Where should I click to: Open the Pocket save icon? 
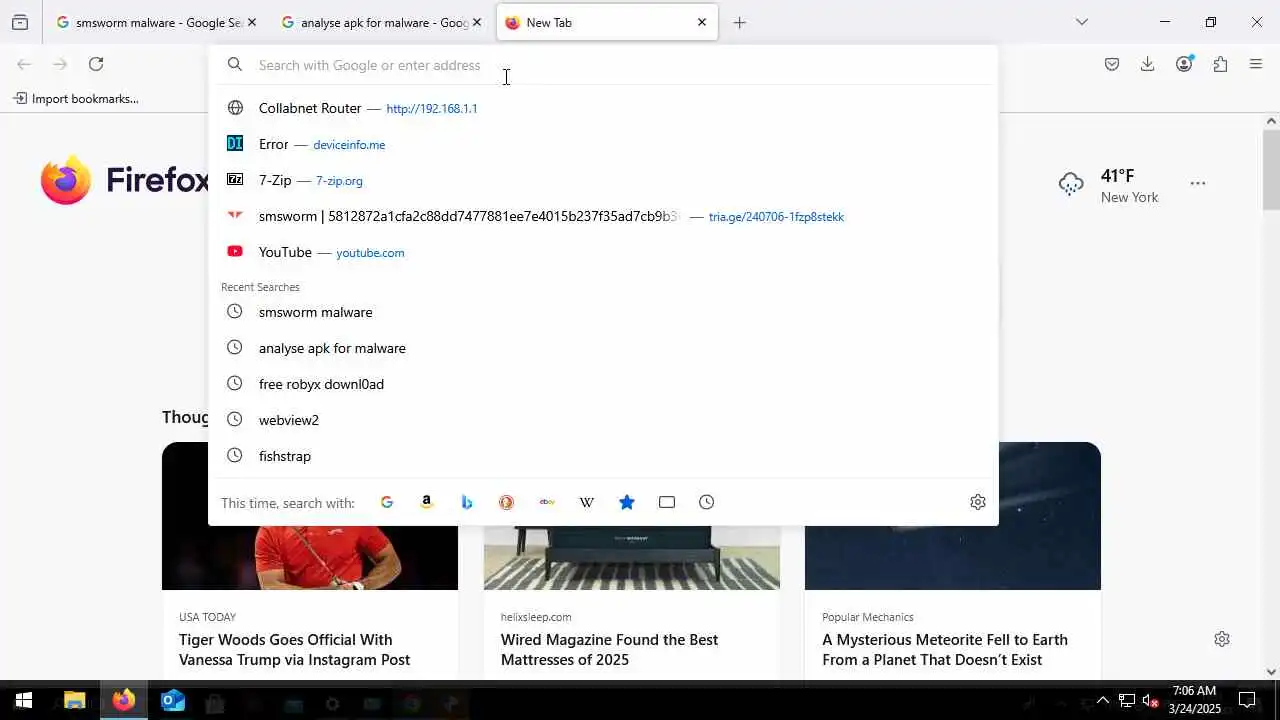point(1112,64)
